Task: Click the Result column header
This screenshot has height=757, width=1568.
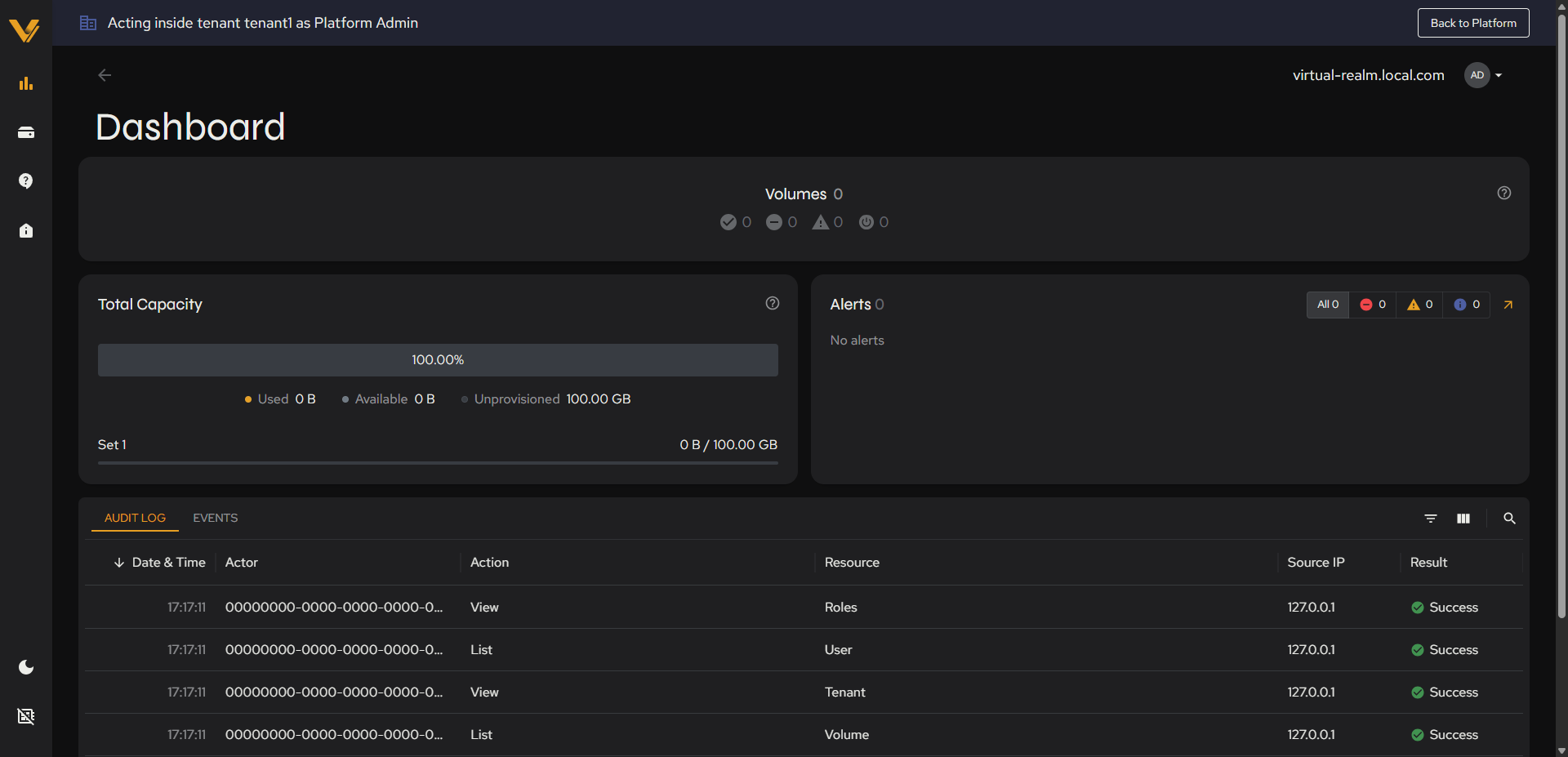Action: 1428,563
